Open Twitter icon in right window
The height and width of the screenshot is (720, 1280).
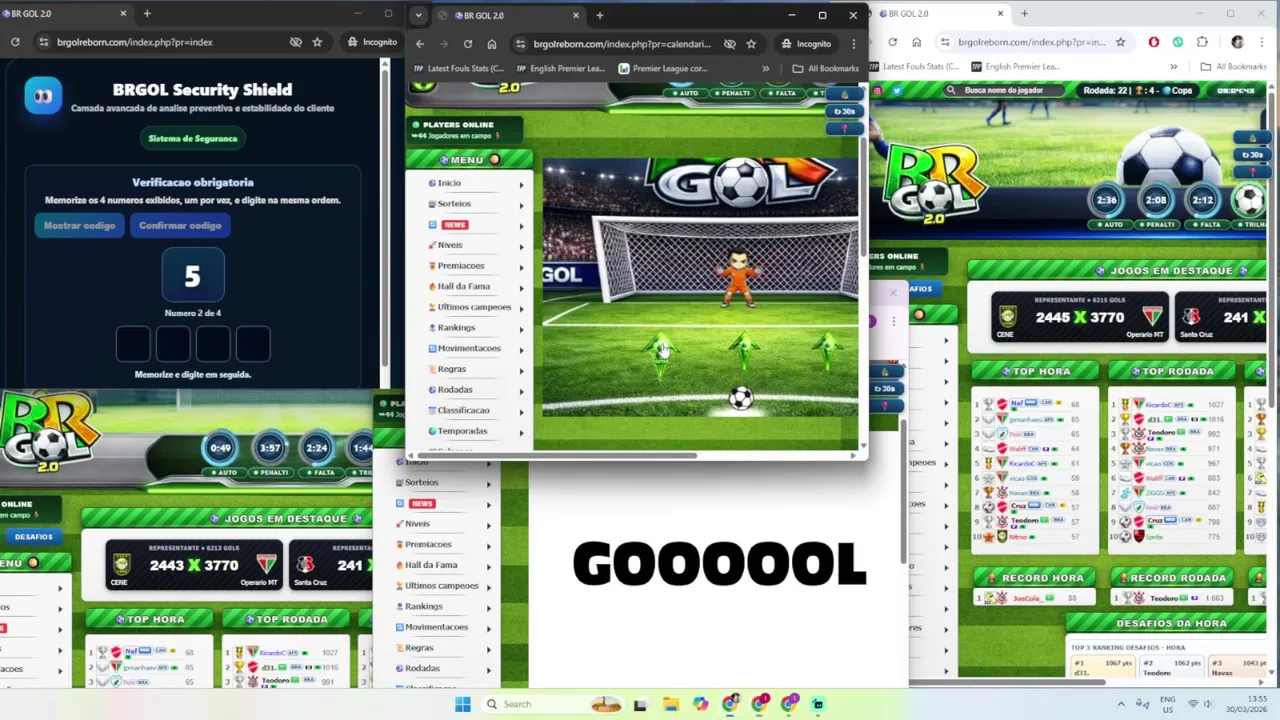point(896,90)
